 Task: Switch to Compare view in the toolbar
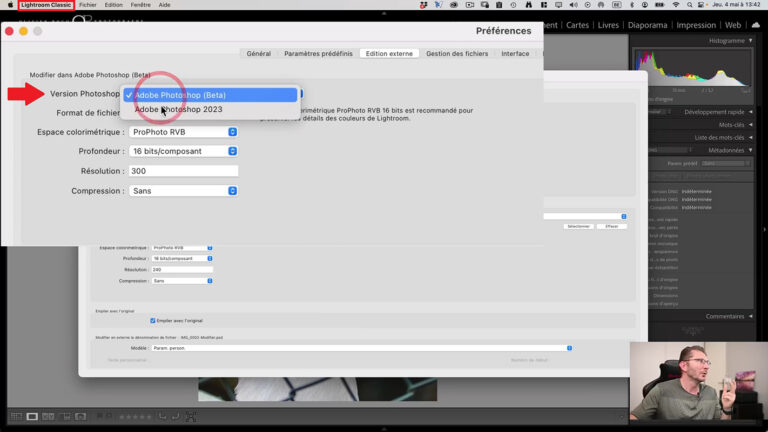click(x=48, y=417)
